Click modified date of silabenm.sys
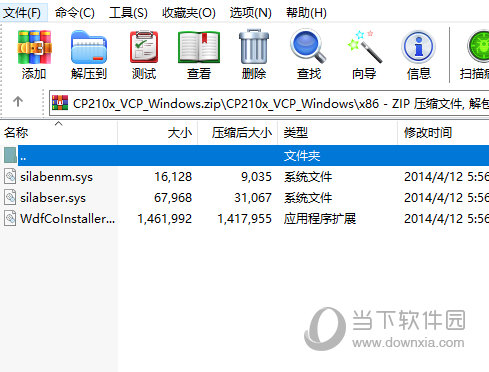This screenshot has height=372, width=489. tap(446, 177)
